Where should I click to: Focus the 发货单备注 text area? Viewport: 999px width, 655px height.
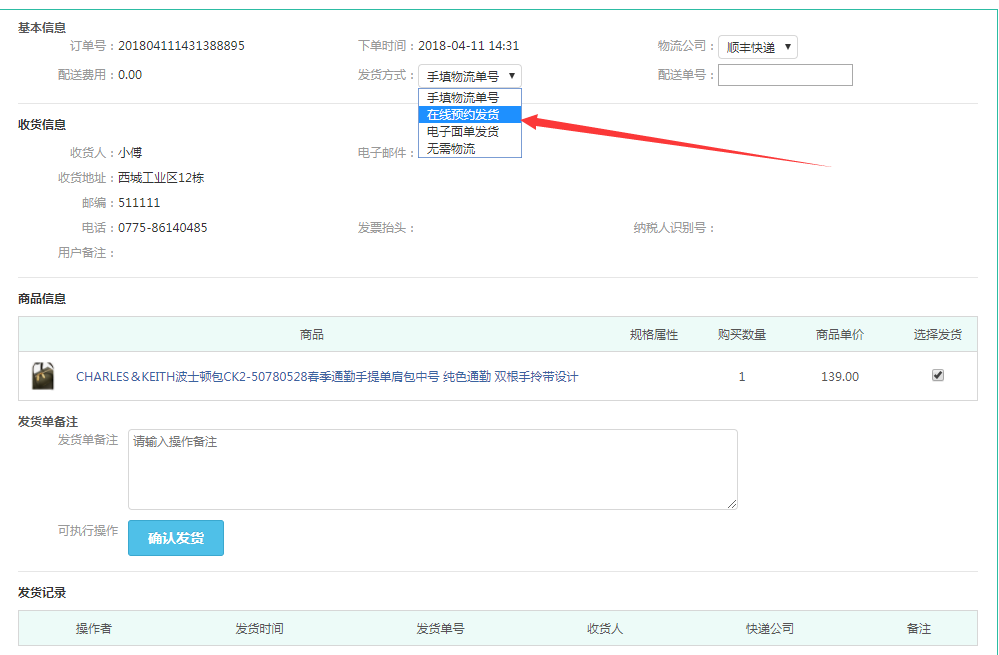[432, 469]
